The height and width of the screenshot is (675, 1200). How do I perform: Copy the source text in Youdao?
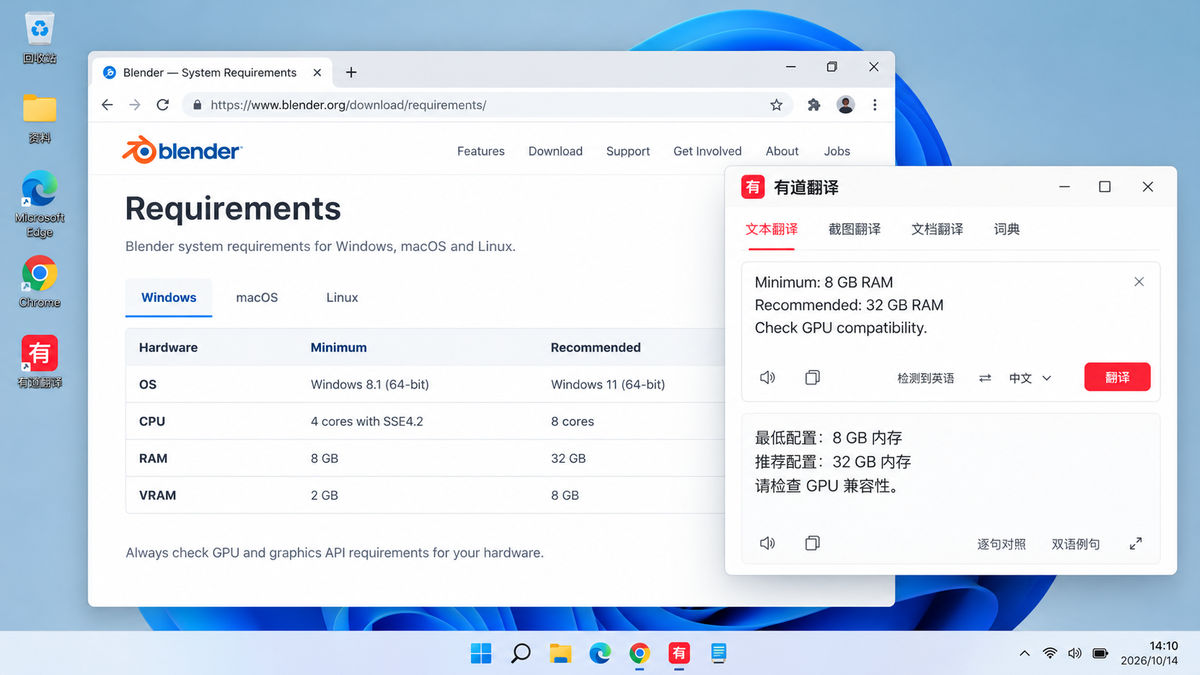(x=812, y=378)
